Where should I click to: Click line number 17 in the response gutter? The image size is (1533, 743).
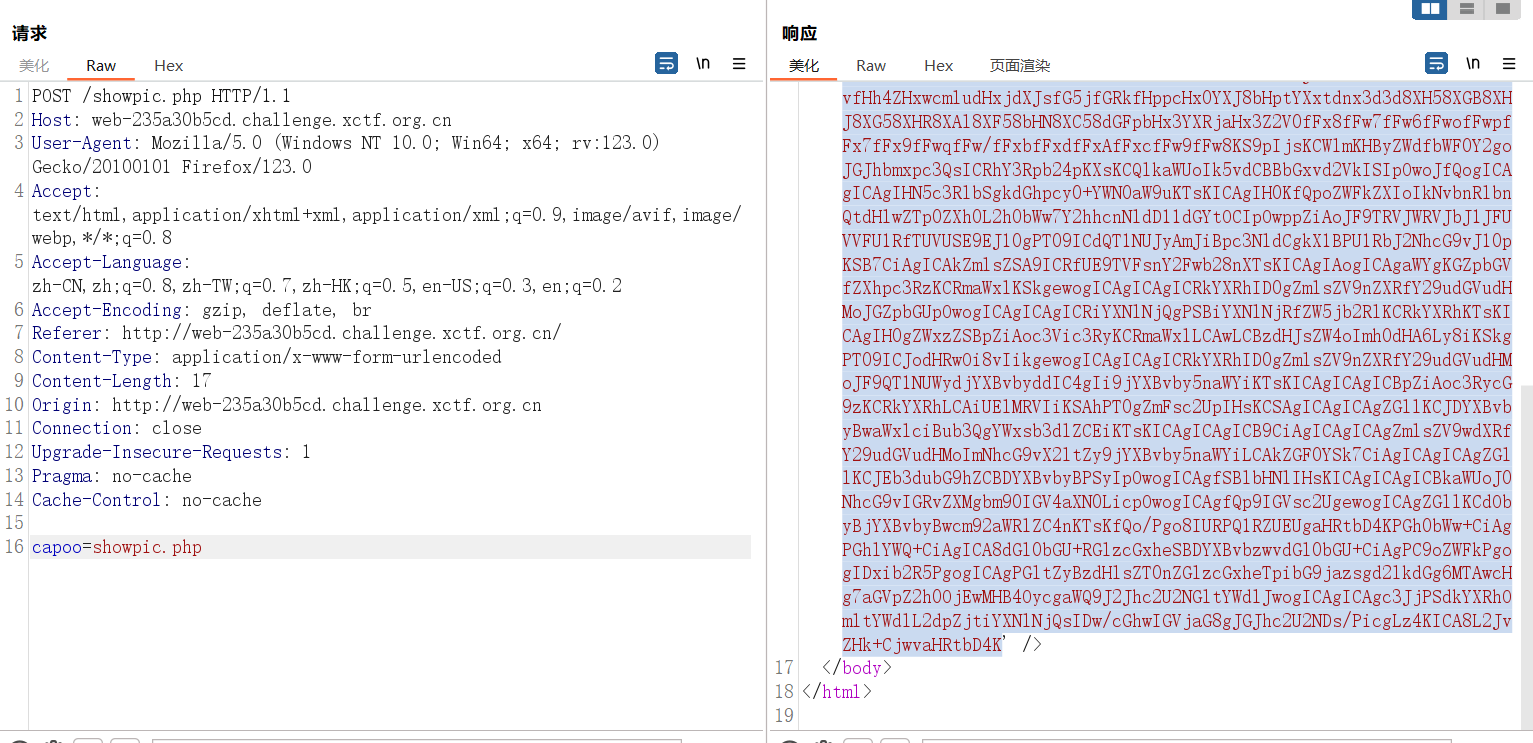[784, 668]
